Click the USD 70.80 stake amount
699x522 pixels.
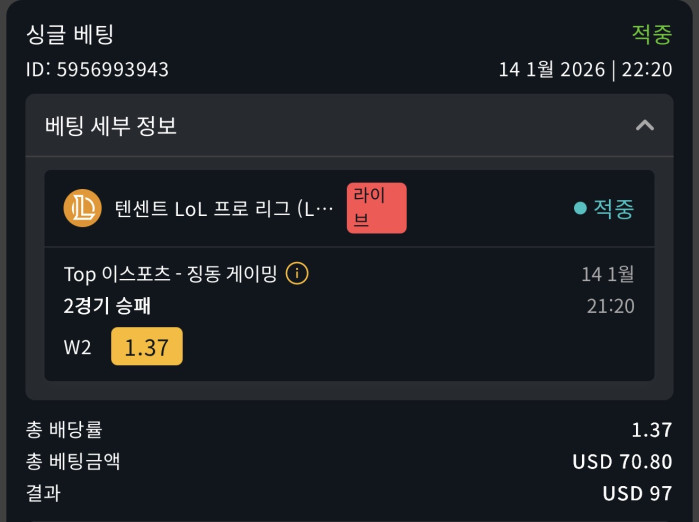621,462
